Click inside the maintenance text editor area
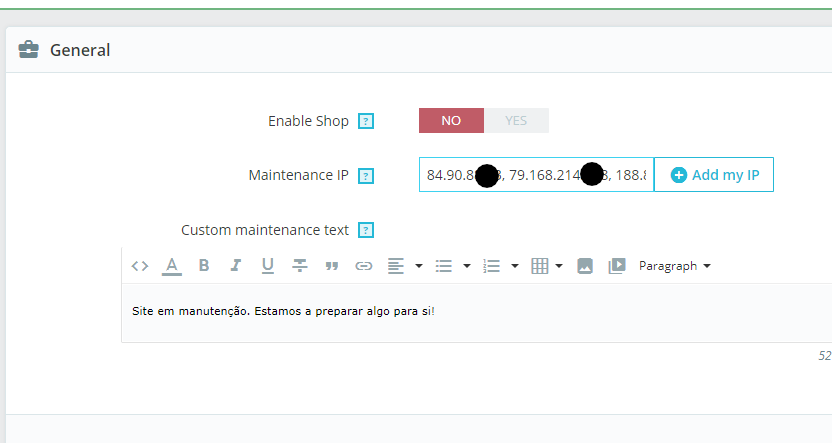 (x=476, y=313)
